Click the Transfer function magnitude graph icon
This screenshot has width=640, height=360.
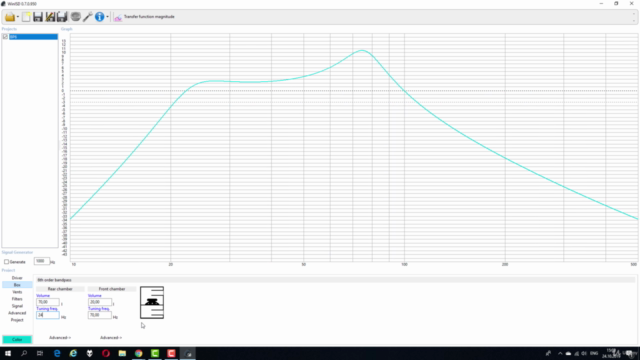coord(118,17)
